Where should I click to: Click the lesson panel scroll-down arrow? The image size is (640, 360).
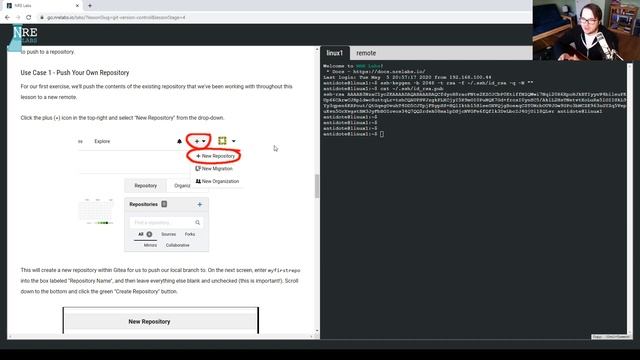pos(317,331)
